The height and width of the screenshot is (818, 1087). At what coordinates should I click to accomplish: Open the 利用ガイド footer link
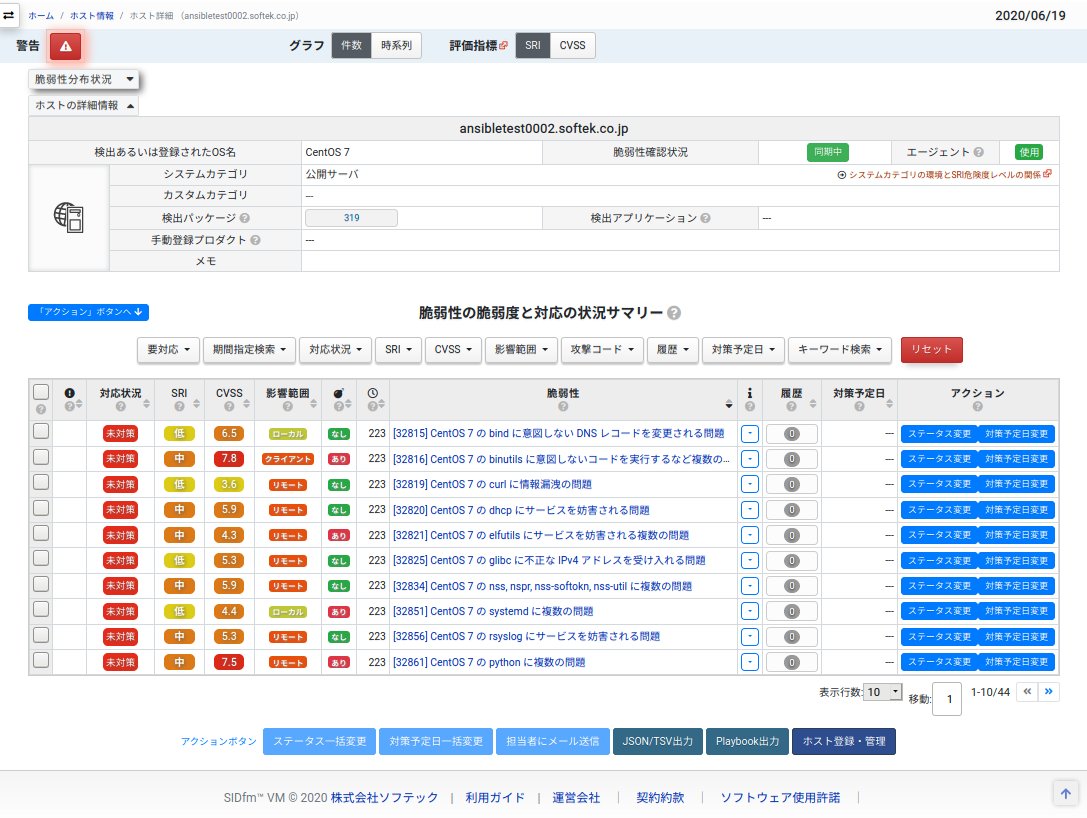coord(495,798)
